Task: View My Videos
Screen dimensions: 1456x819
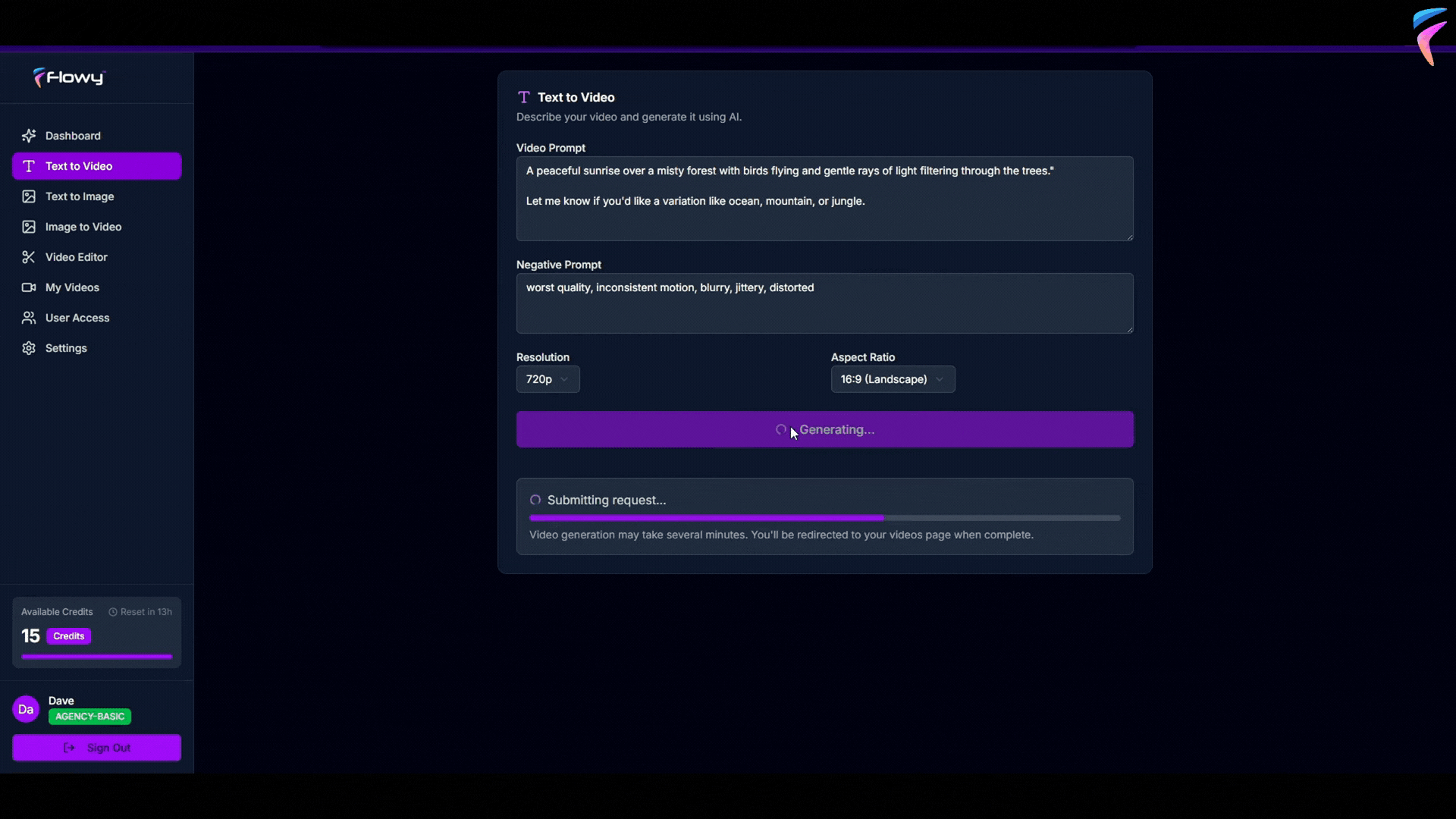Action: click(97, 287)
